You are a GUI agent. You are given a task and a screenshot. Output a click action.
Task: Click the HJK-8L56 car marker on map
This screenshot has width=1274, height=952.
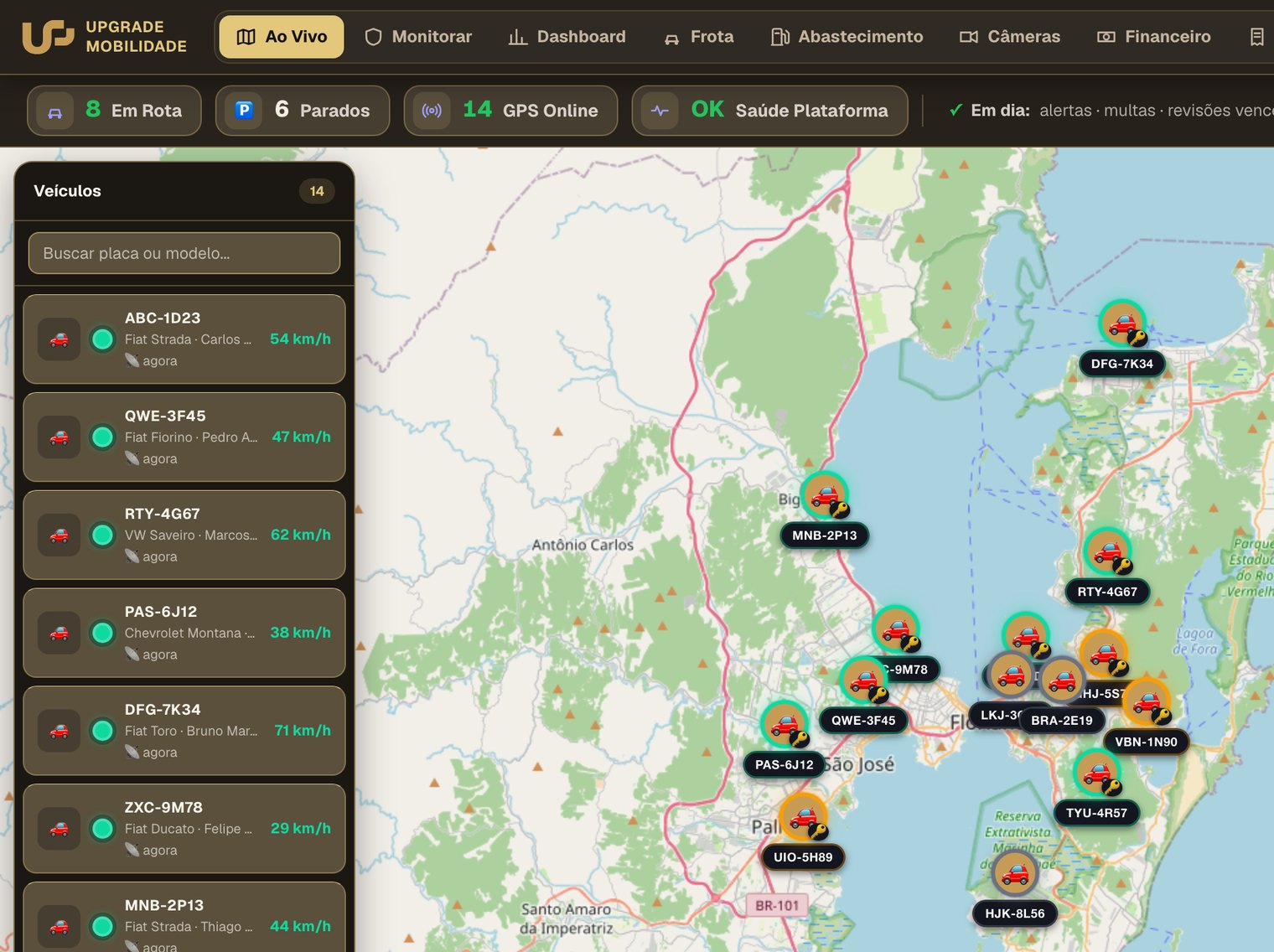pyautogui.click(x=1015, y=873)
